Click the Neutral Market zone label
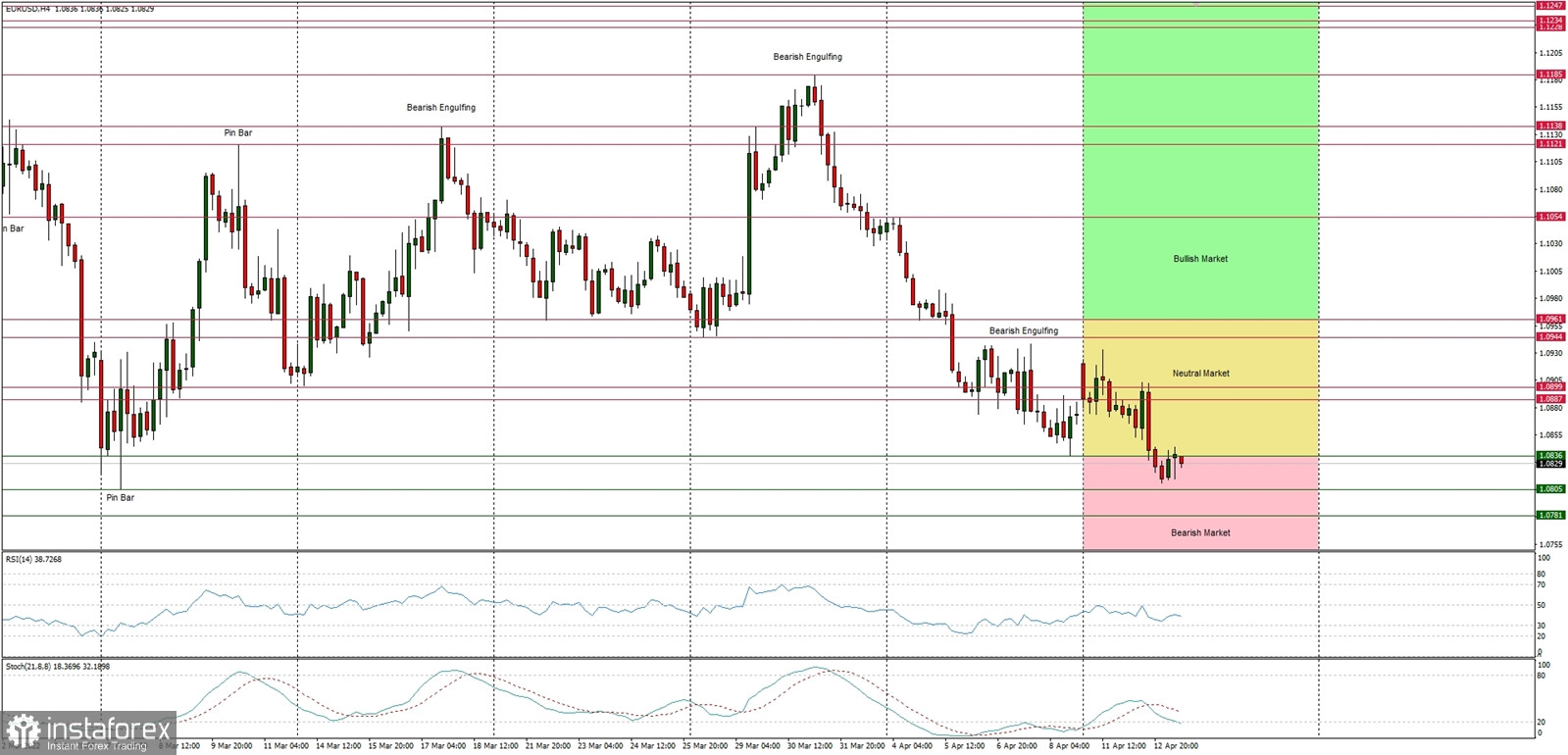Screen dimensions: 1568x755 click(x=1200, y=374)
